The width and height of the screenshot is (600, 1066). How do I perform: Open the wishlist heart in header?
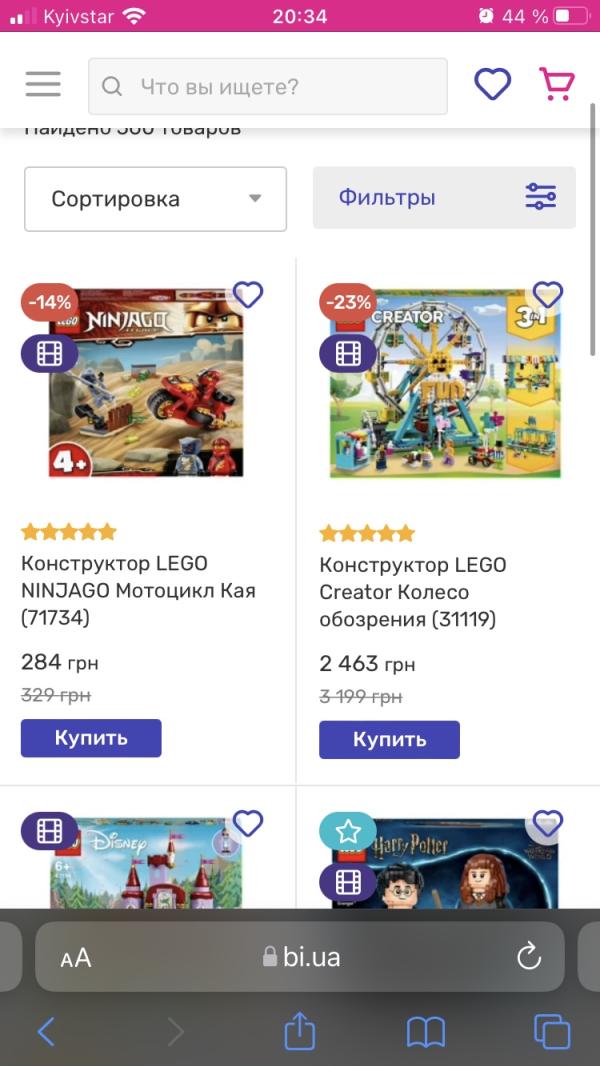coord(492,84)
